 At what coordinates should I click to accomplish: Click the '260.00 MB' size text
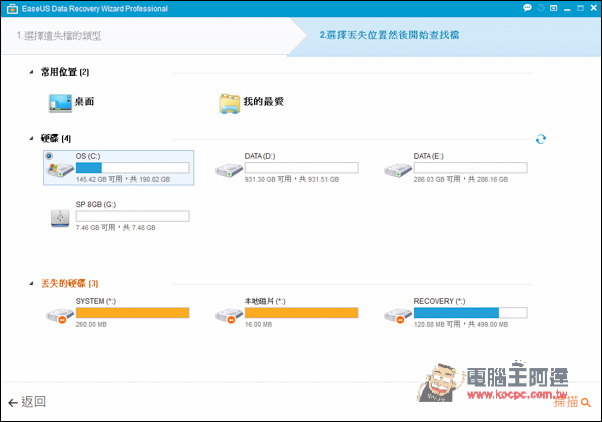coord(91,324)
